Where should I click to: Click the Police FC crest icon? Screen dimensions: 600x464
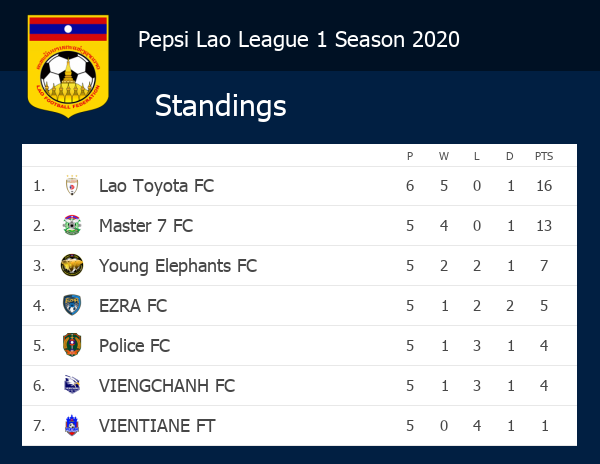72,345
